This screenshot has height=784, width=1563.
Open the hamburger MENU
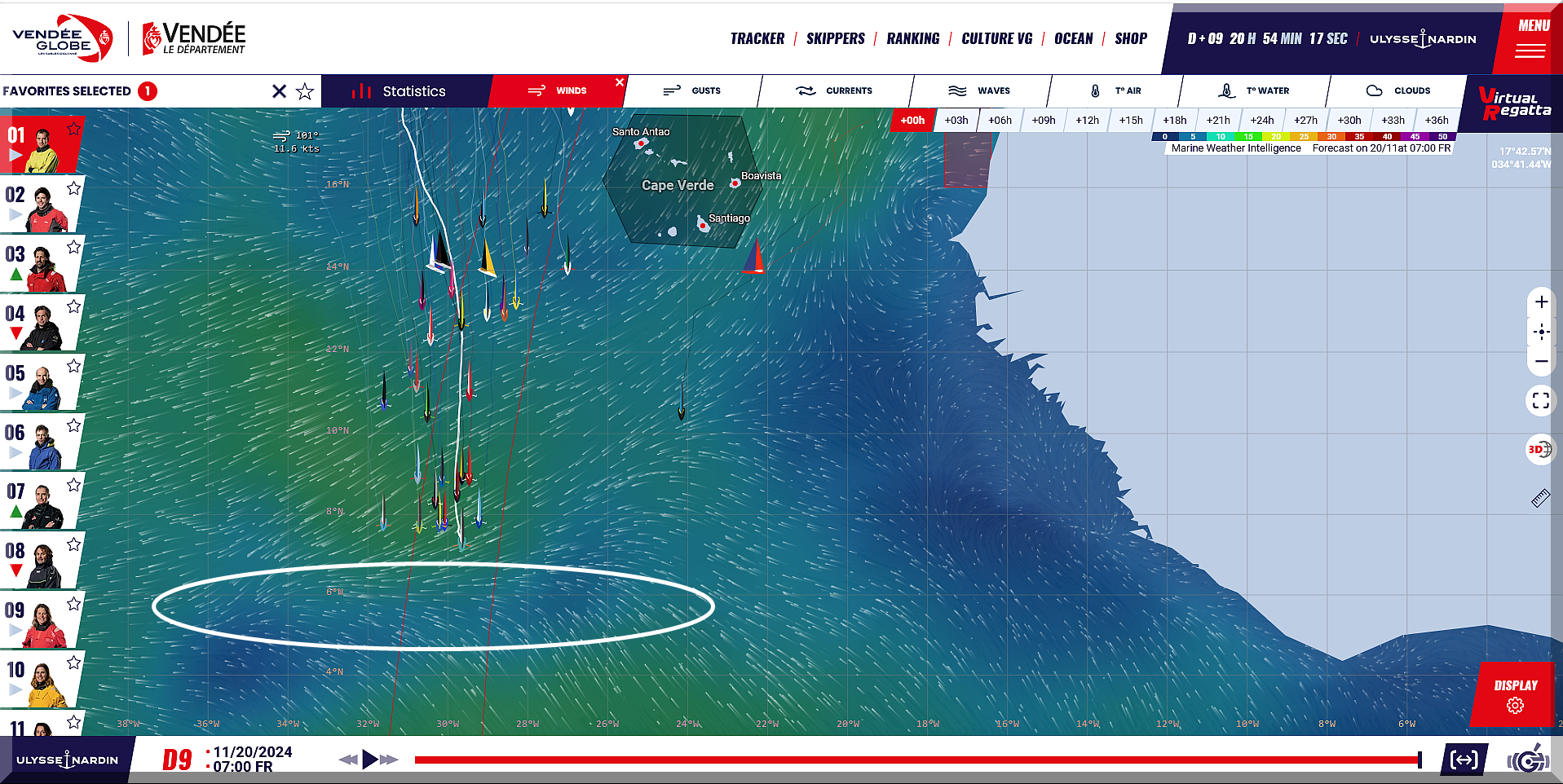1530,39
